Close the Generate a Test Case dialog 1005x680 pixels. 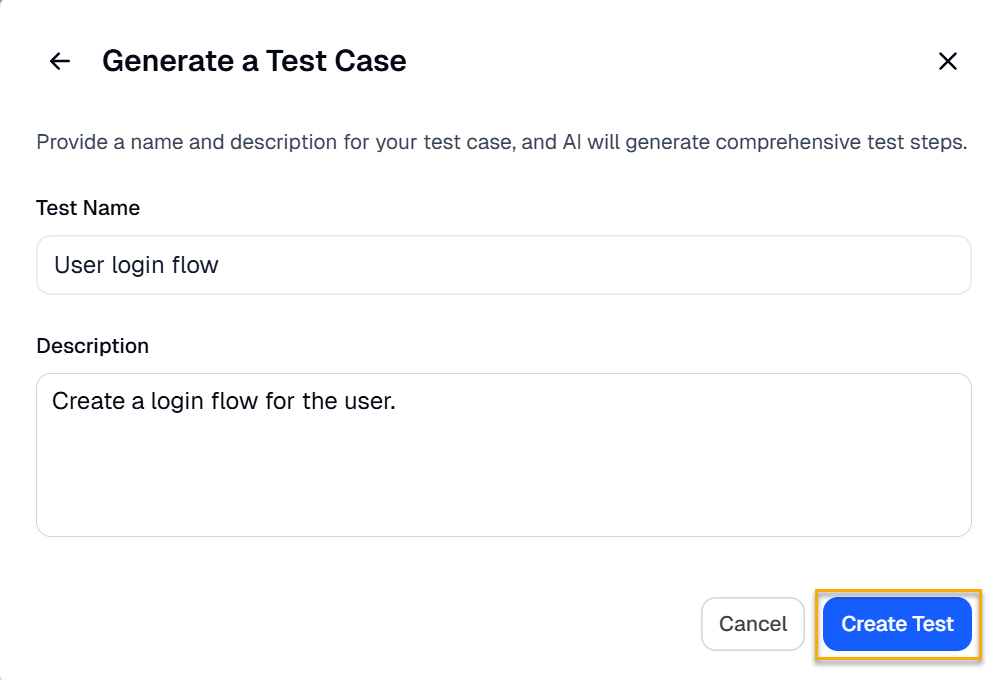[x=948, y=61]
